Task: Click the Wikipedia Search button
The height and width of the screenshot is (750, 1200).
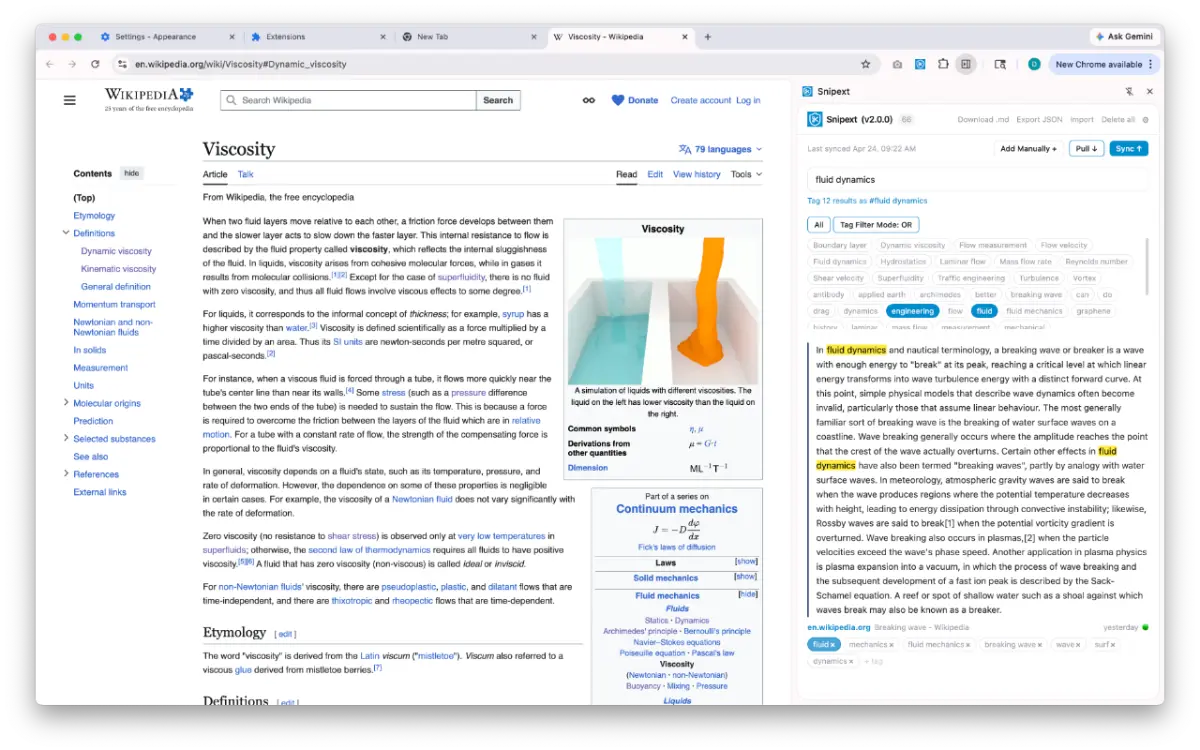Action: tap(498, 100)
